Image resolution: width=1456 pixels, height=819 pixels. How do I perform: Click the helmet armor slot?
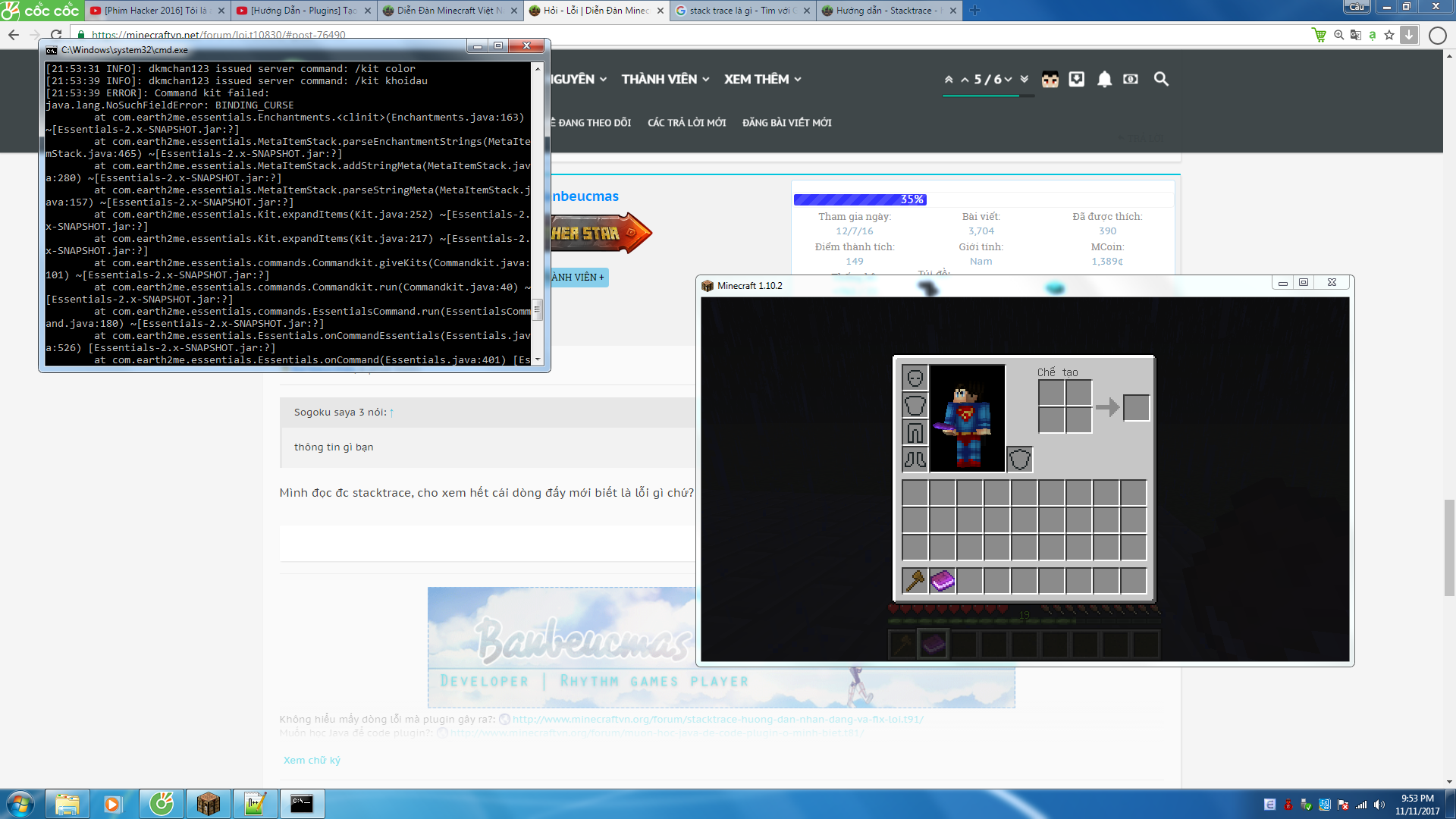pyautogui.click(x=915, y=378)
